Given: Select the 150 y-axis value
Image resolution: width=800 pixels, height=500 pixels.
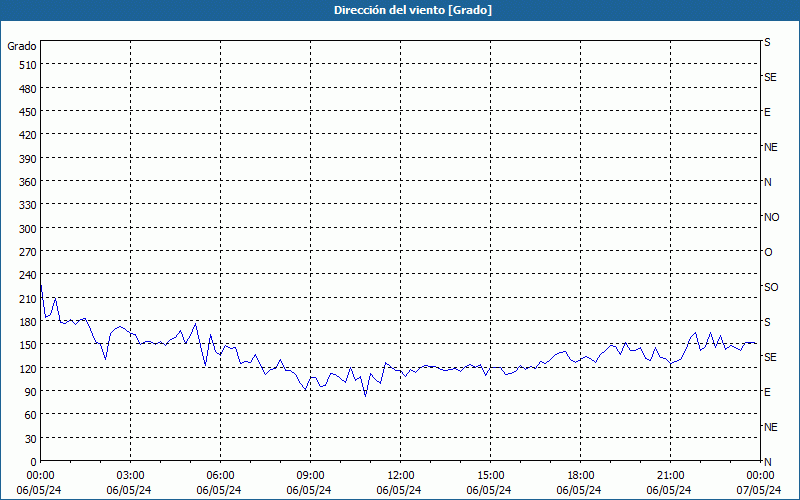Looking at the screenshot, I should [x=28, y=345].
